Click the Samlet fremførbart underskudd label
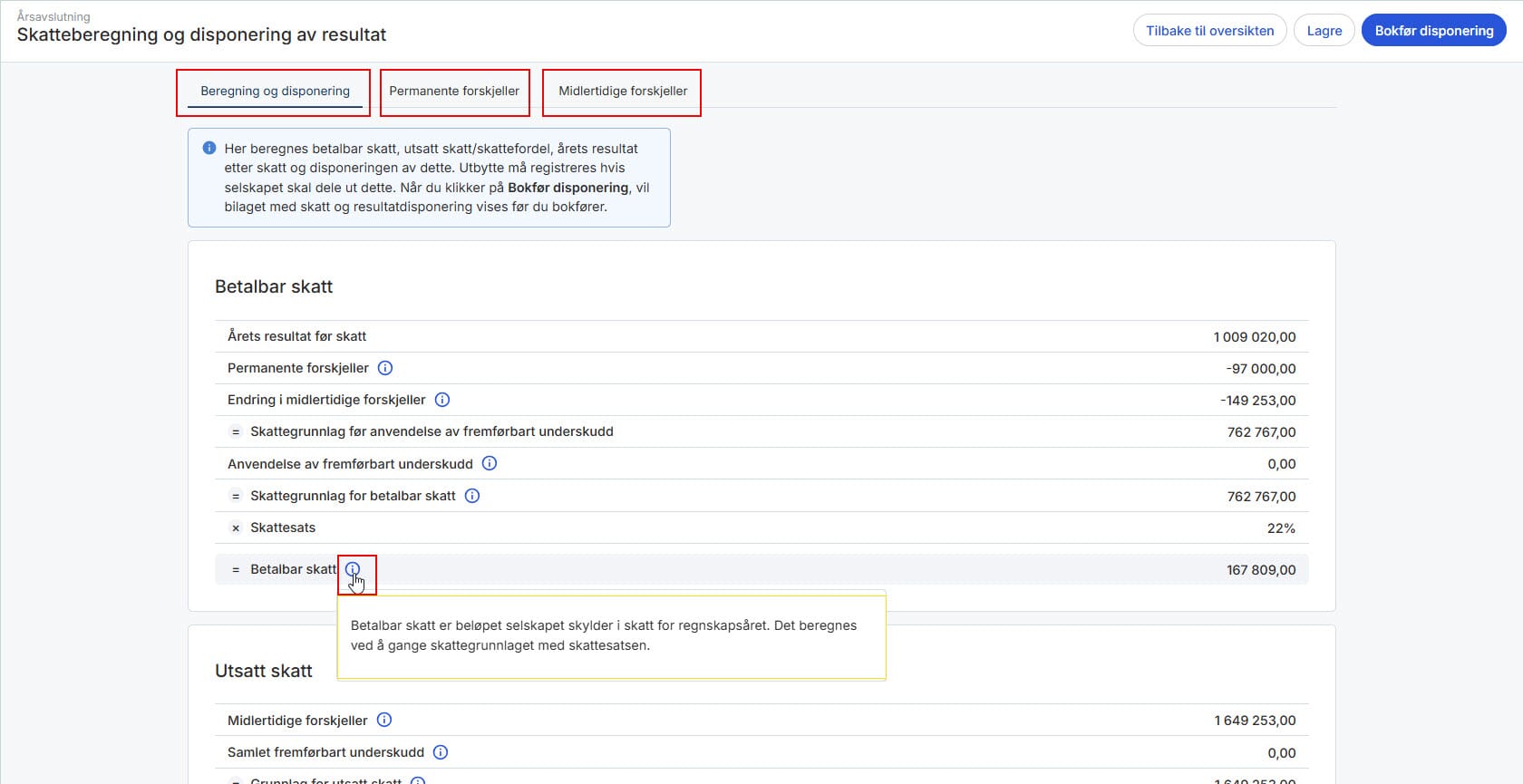The height and width of the screenshot is (784, 1523). click(325, 752)
